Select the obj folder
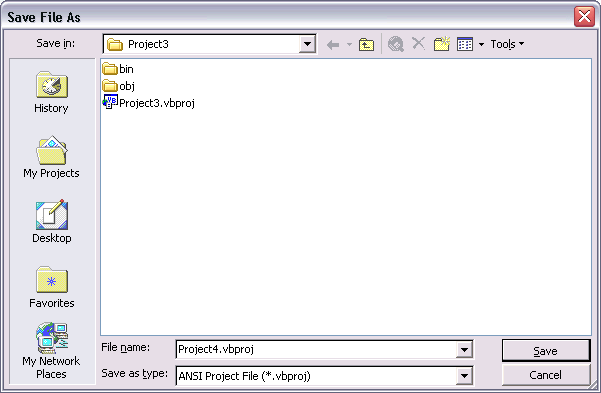The width and height of the screenshot is (601, 393). pos(118,86)
